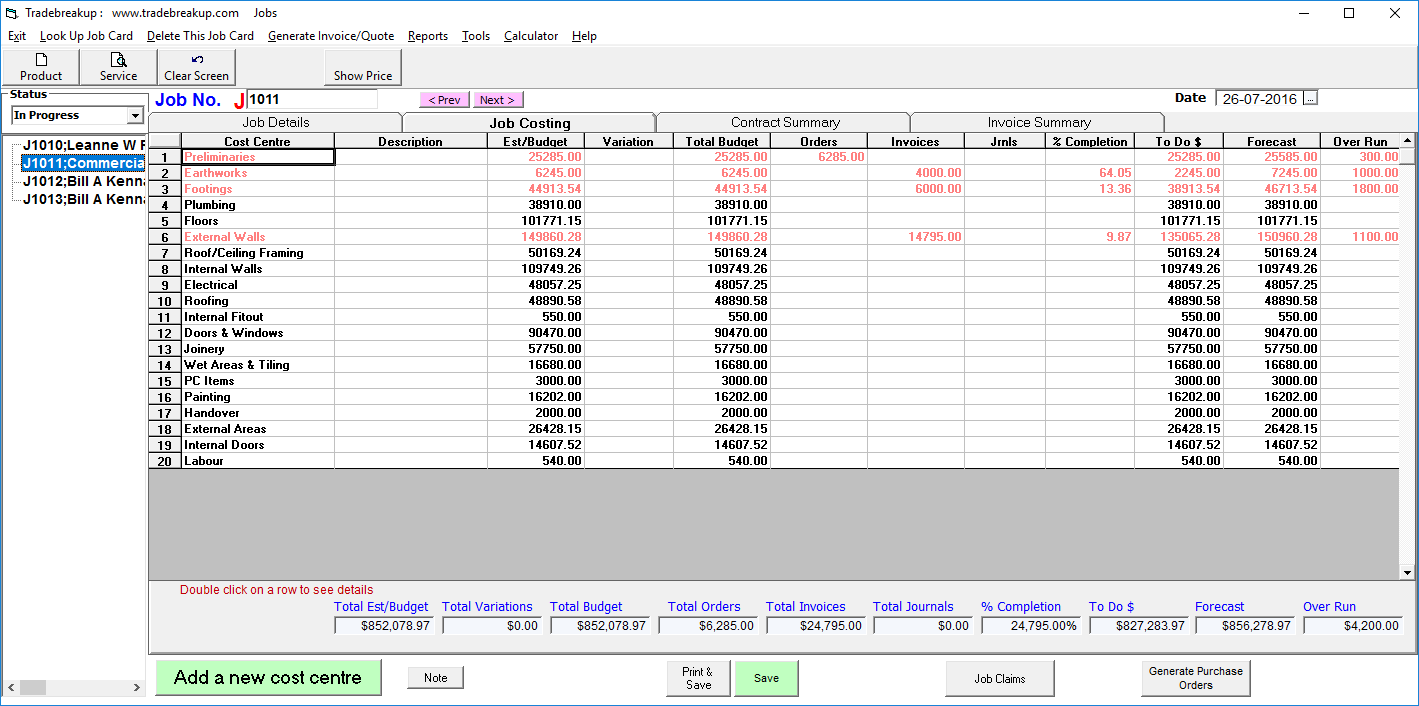
Task: Open the Reports menu
Action: (x=427, y=36)
